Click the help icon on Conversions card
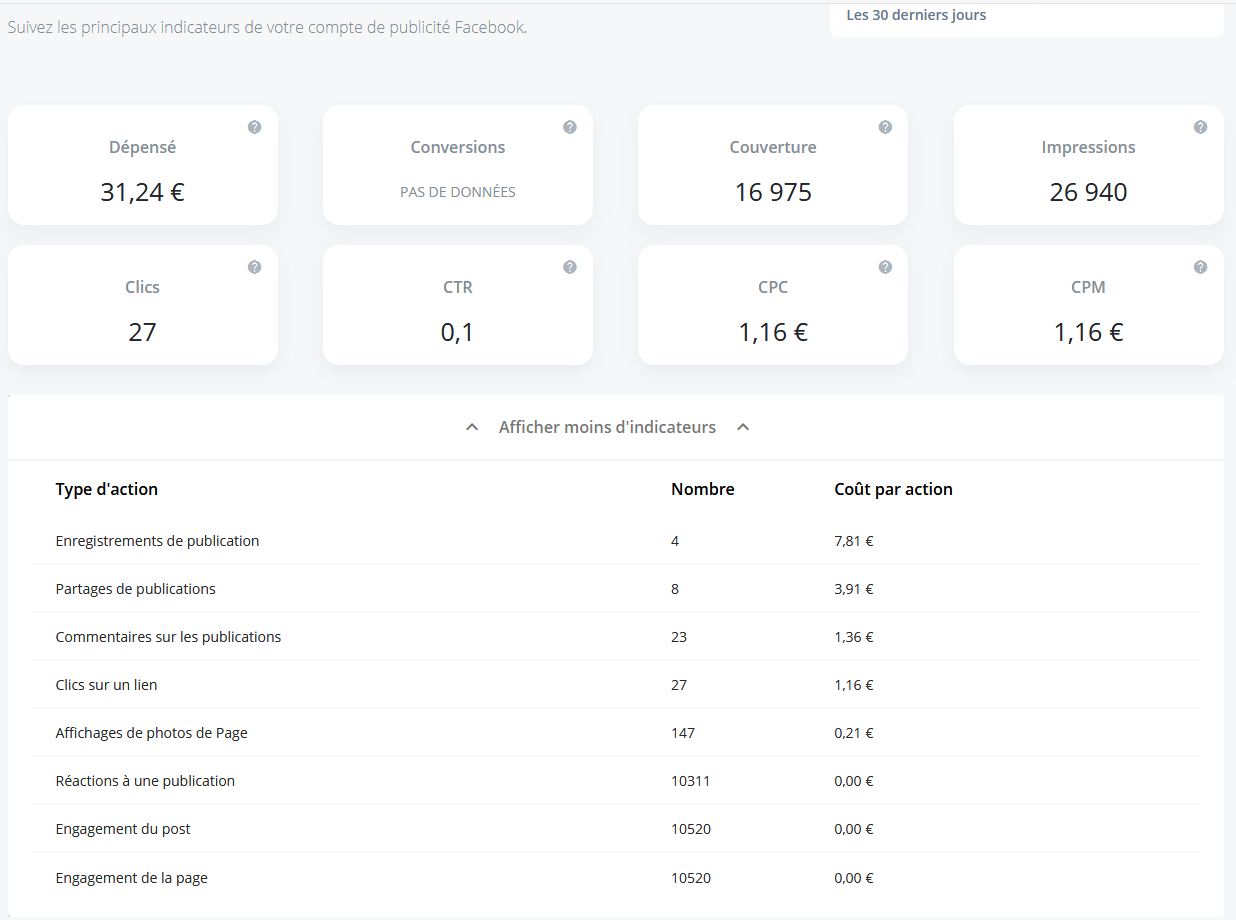The image size is (1236, 920). [569, 127]
